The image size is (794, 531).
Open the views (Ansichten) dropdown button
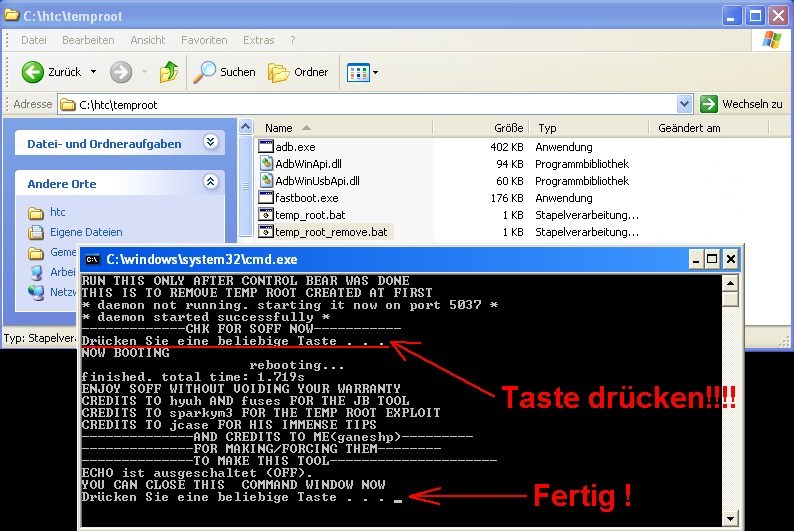tap(362, 72)
